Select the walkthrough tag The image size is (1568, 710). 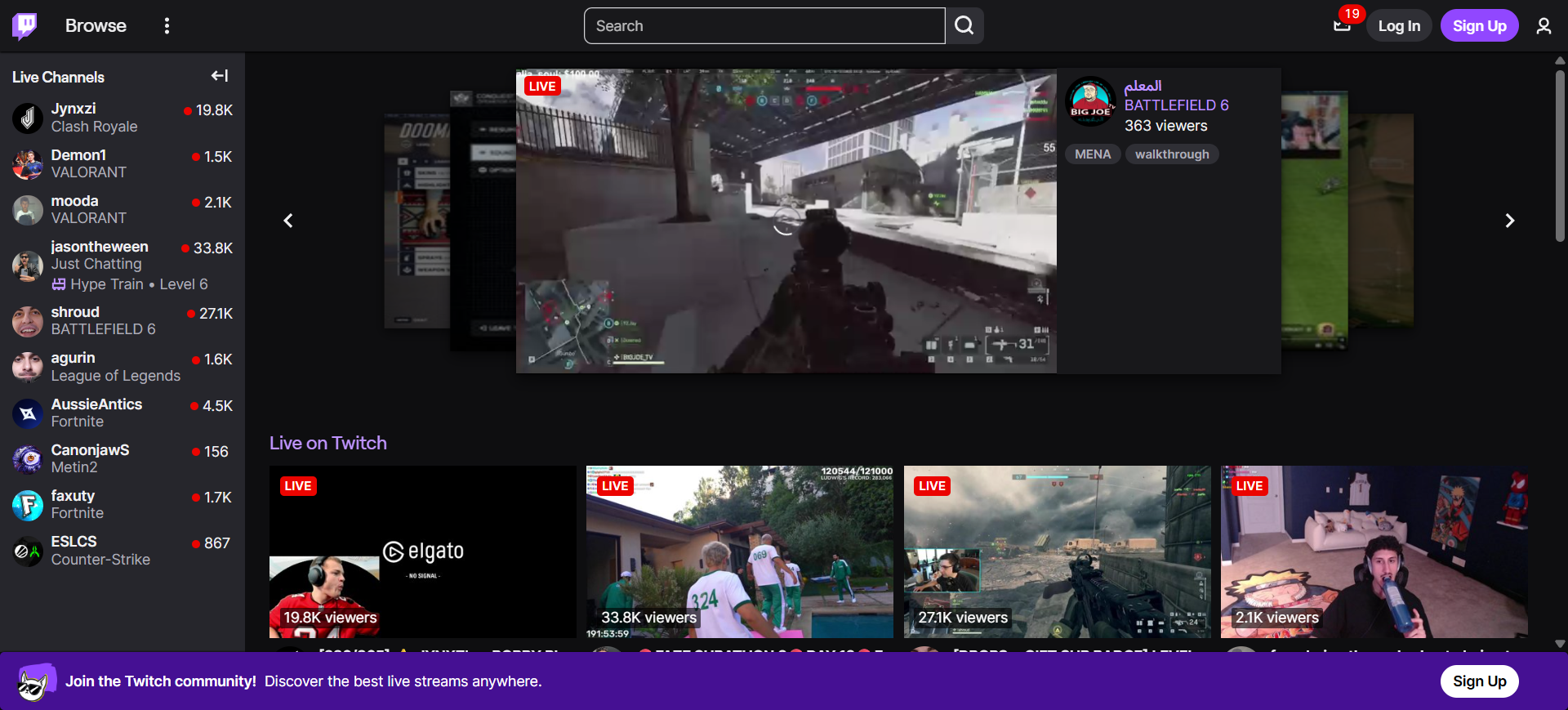1172,154
